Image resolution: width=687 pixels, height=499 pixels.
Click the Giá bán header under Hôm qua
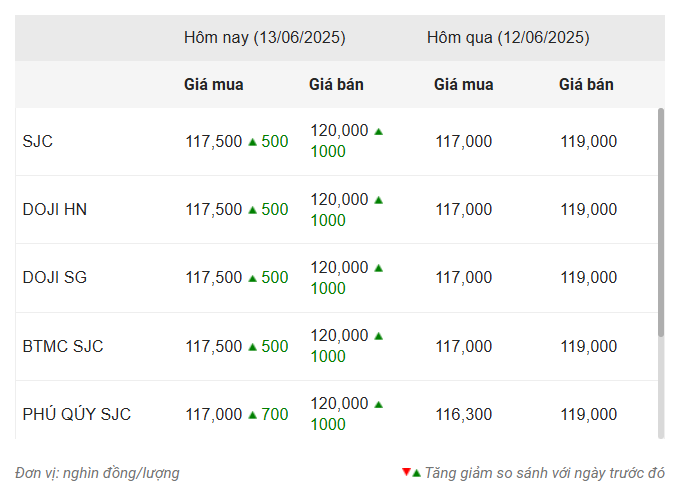click(586, 84)
